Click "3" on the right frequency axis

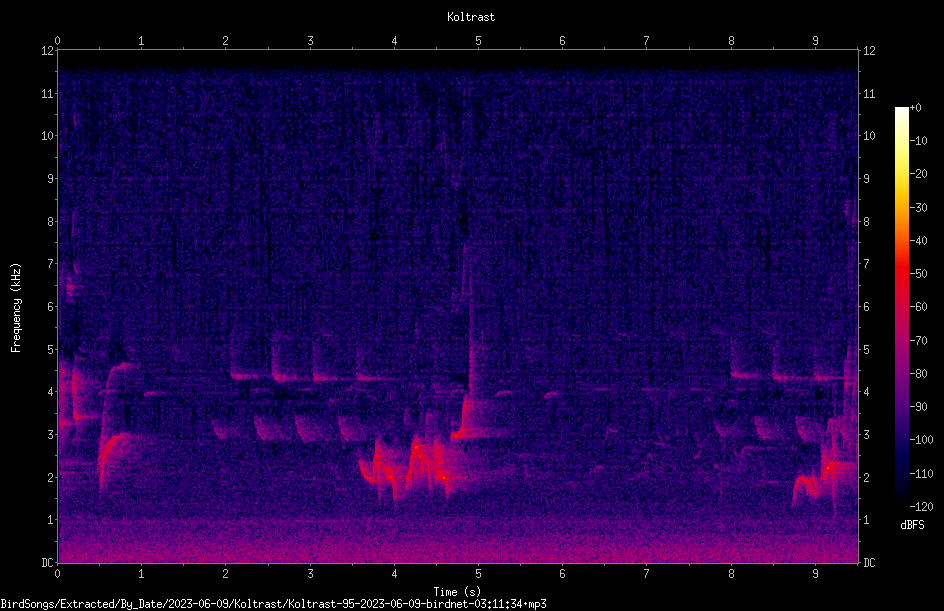pyautogui.click(x=866, y=435)
